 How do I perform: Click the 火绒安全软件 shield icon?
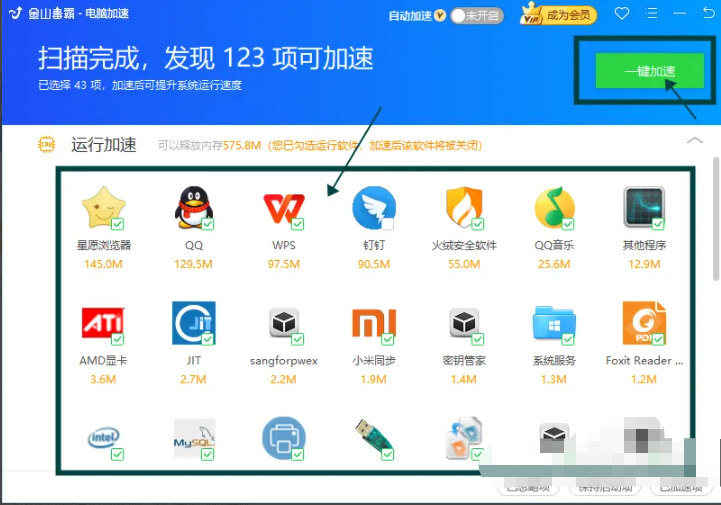coord(464,207)
